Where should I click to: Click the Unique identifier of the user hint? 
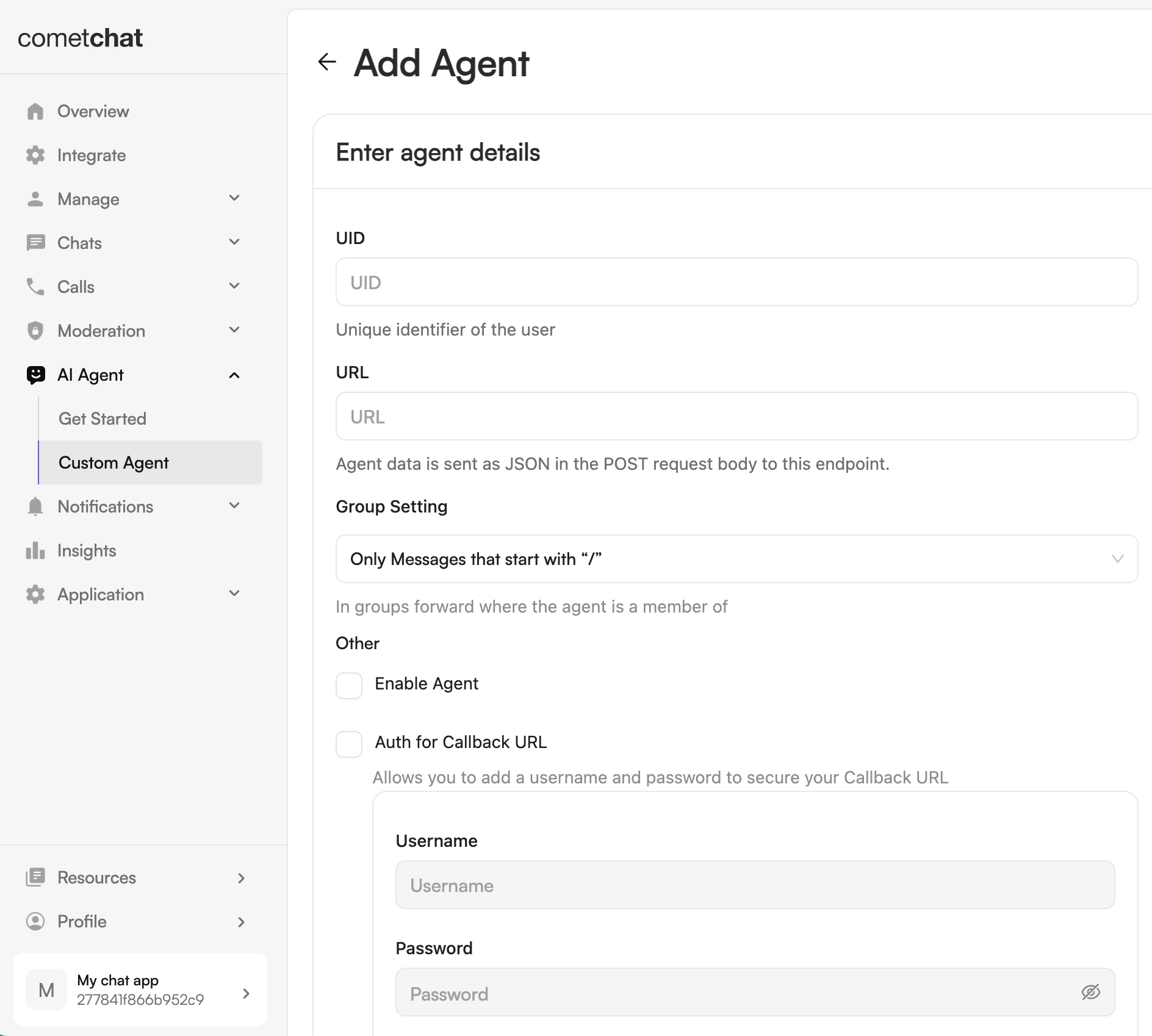tap(445, 329)
